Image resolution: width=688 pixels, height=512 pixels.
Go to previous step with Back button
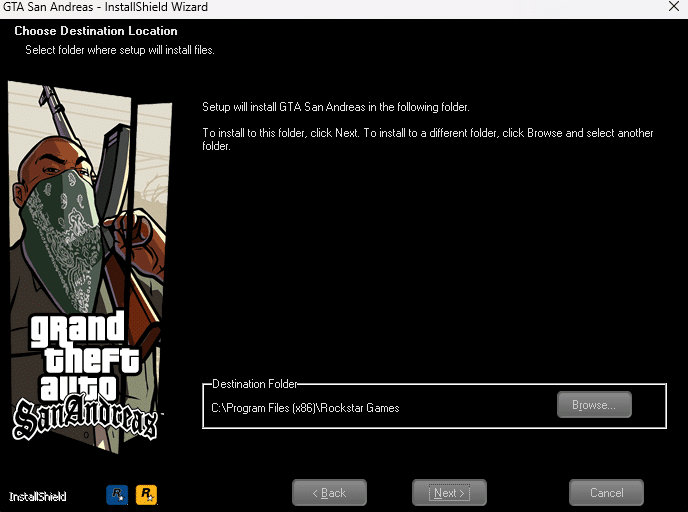tap(329, 493)
